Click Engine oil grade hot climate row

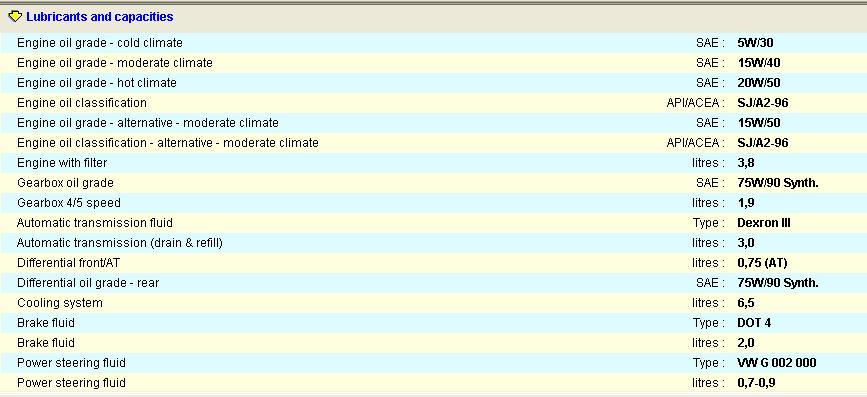click(x=434, y=83)
